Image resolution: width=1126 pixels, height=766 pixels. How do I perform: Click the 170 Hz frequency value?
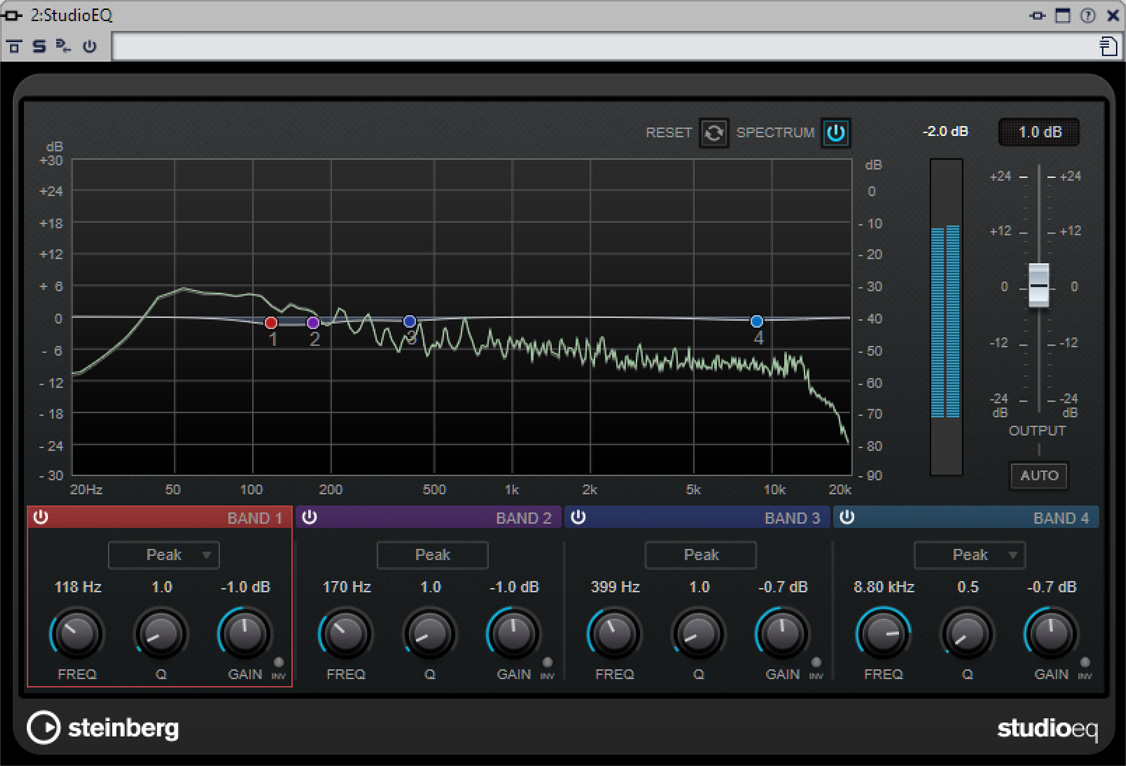tap(346, 587)
